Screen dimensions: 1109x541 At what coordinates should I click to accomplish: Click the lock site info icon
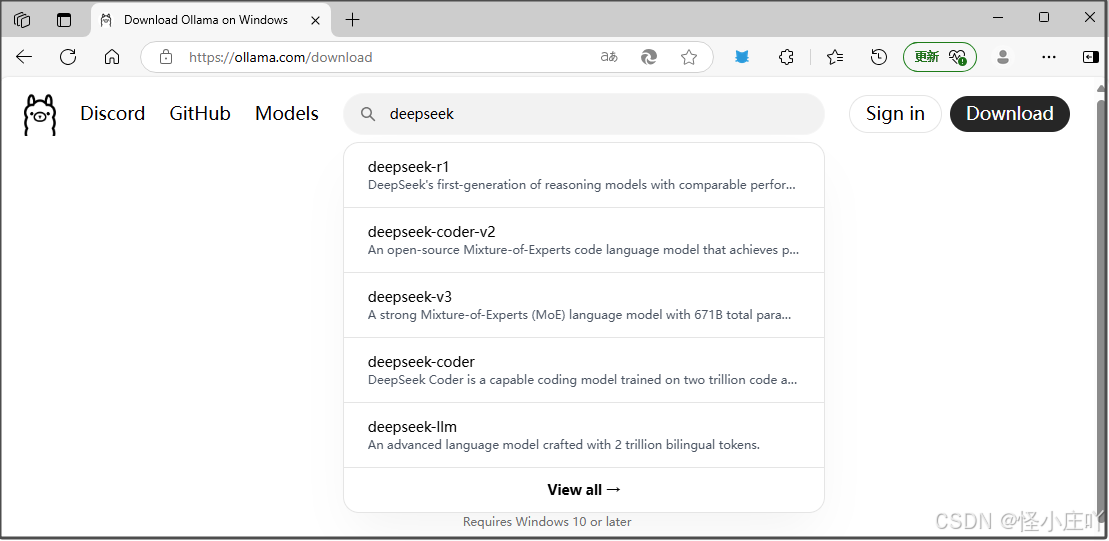[166, 57]
